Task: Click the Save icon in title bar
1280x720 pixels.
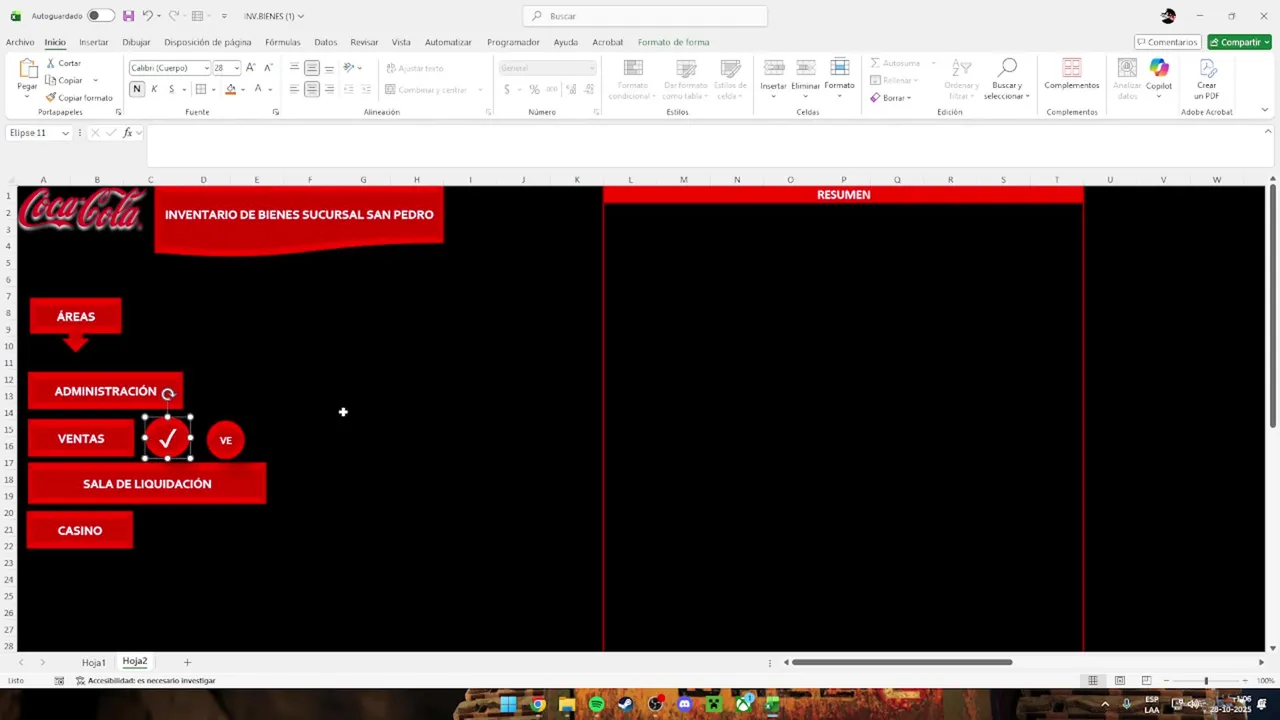Action: click(x=128, y=16)
